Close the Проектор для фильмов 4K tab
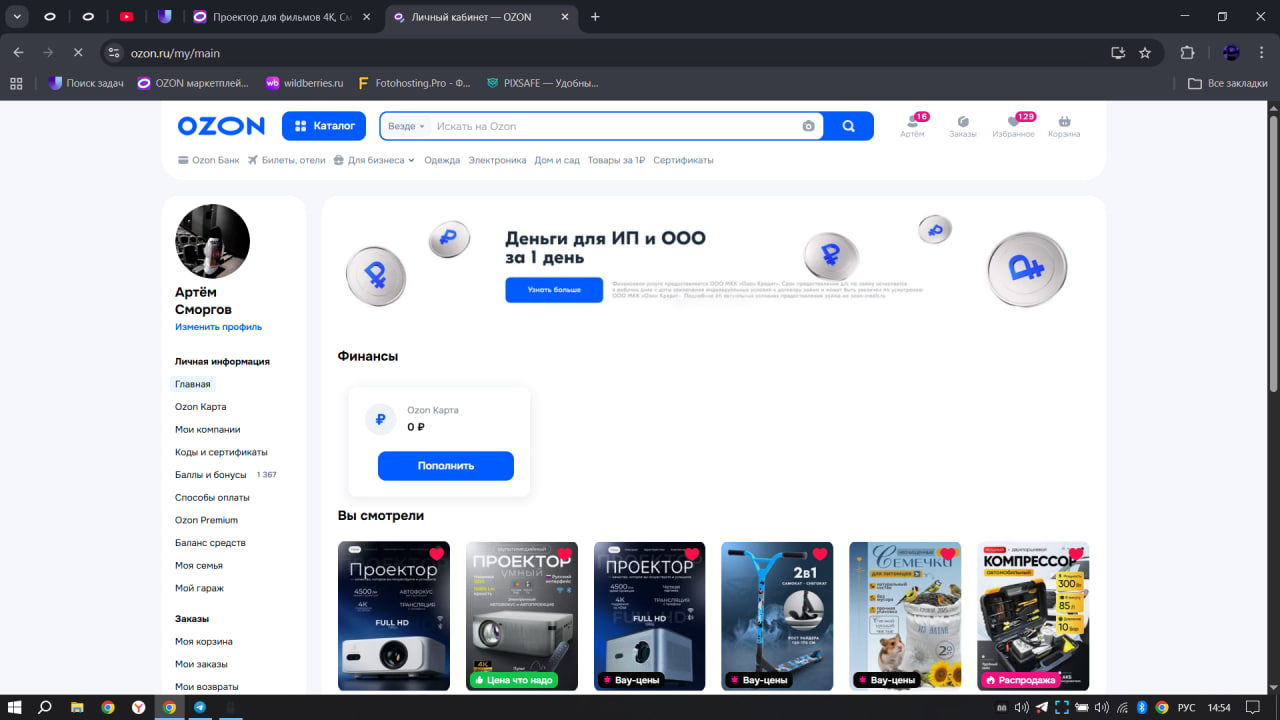 [x=365, y=17]
